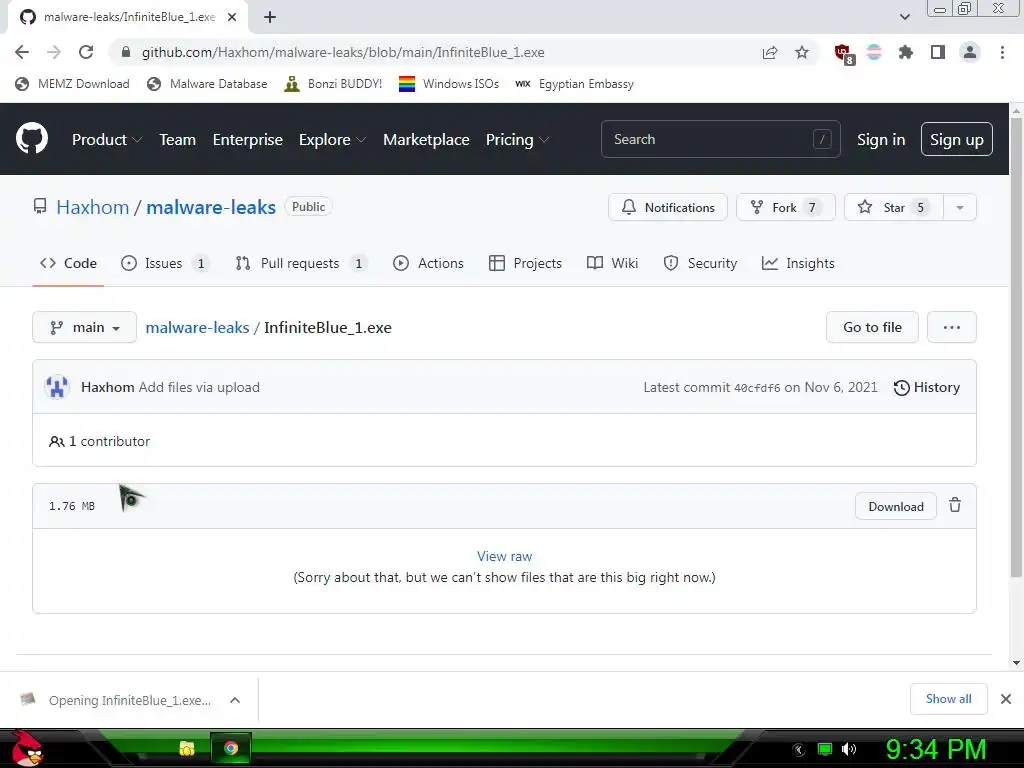Image resolution: width=1024 pixels, height=768 pixels.
Task: Close the malware-leaks browser tab
Action: pos(232,17)
